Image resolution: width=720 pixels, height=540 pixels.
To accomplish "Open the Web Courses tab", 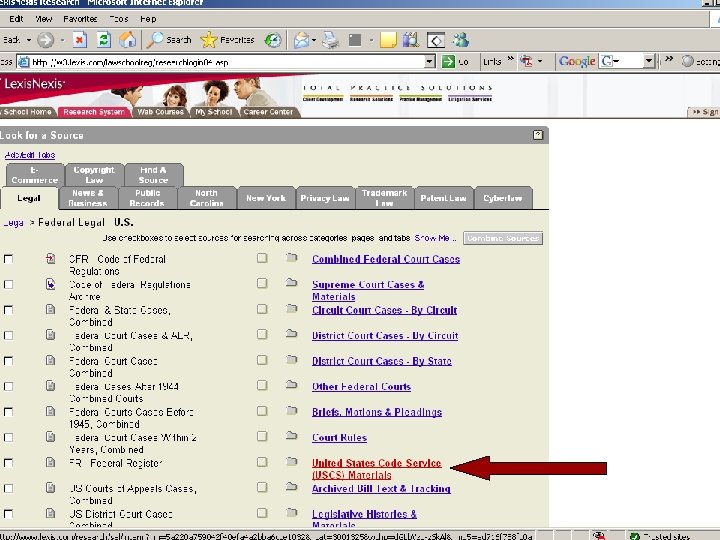I will [160, 112].
